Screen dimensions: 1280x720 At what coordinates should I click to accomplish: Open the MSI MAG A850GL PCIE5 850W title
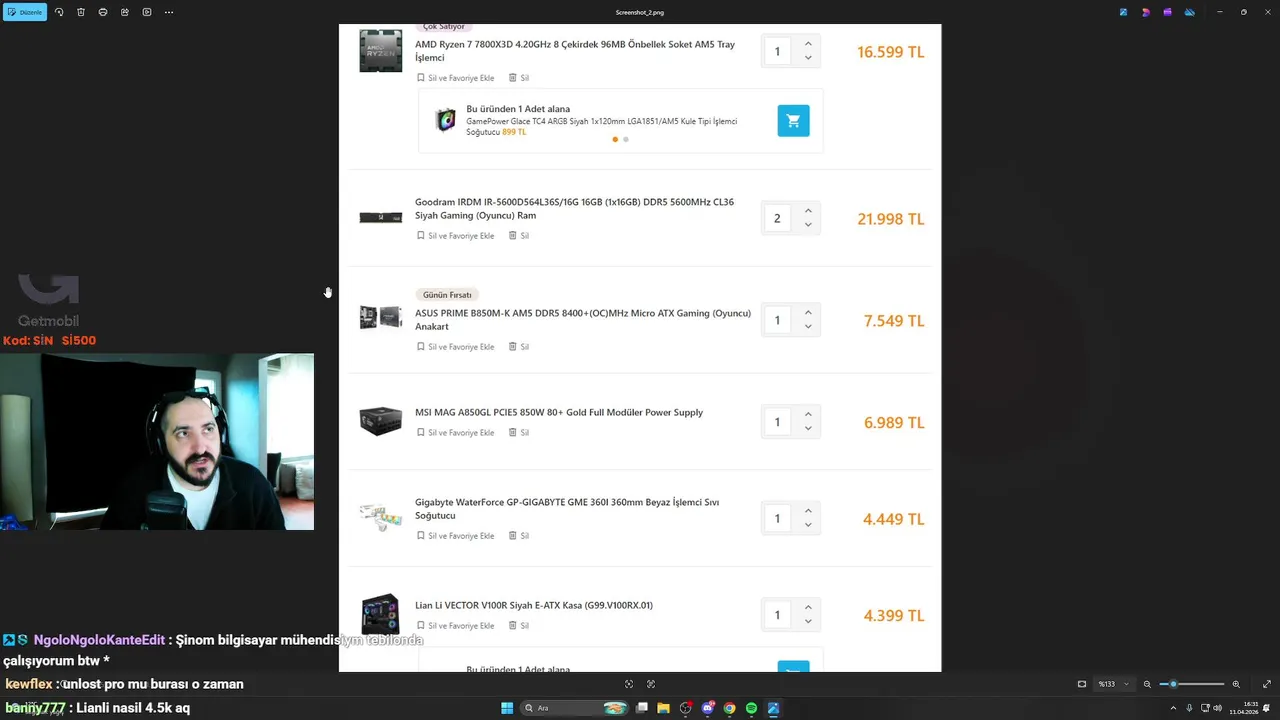tap(559, 412)
